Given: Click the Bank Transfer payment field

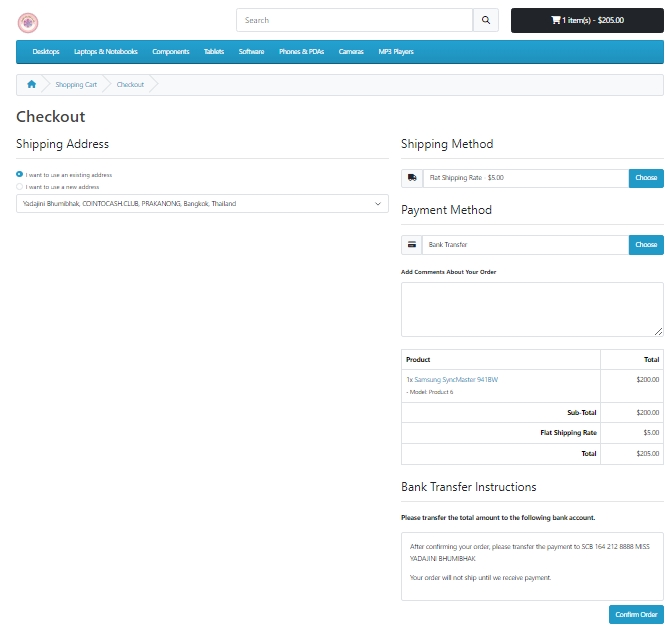Looking at the screenshot, I should coord(525,245).
